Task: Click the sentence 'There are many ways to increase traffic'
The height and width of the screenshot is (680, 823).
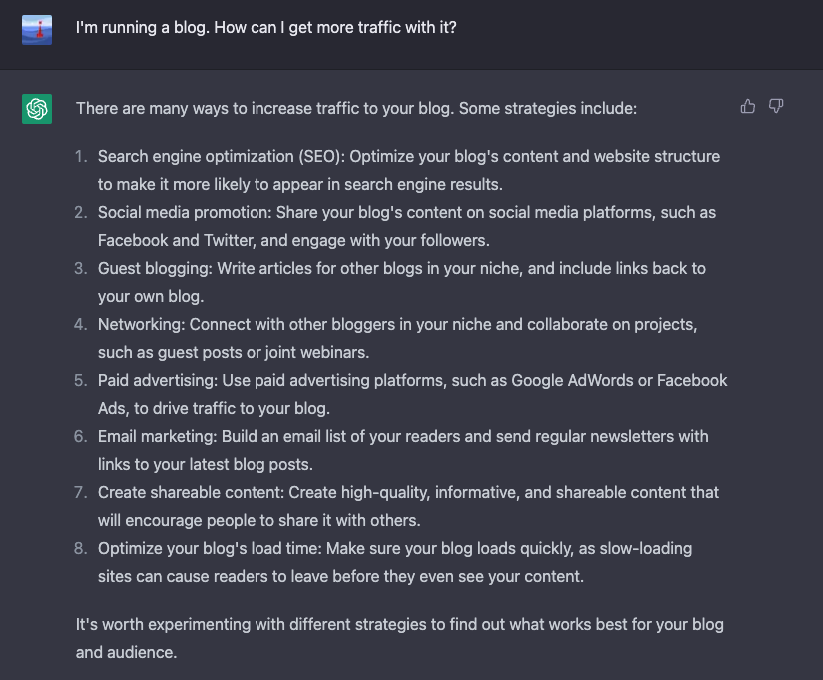Action: [356, 109]
